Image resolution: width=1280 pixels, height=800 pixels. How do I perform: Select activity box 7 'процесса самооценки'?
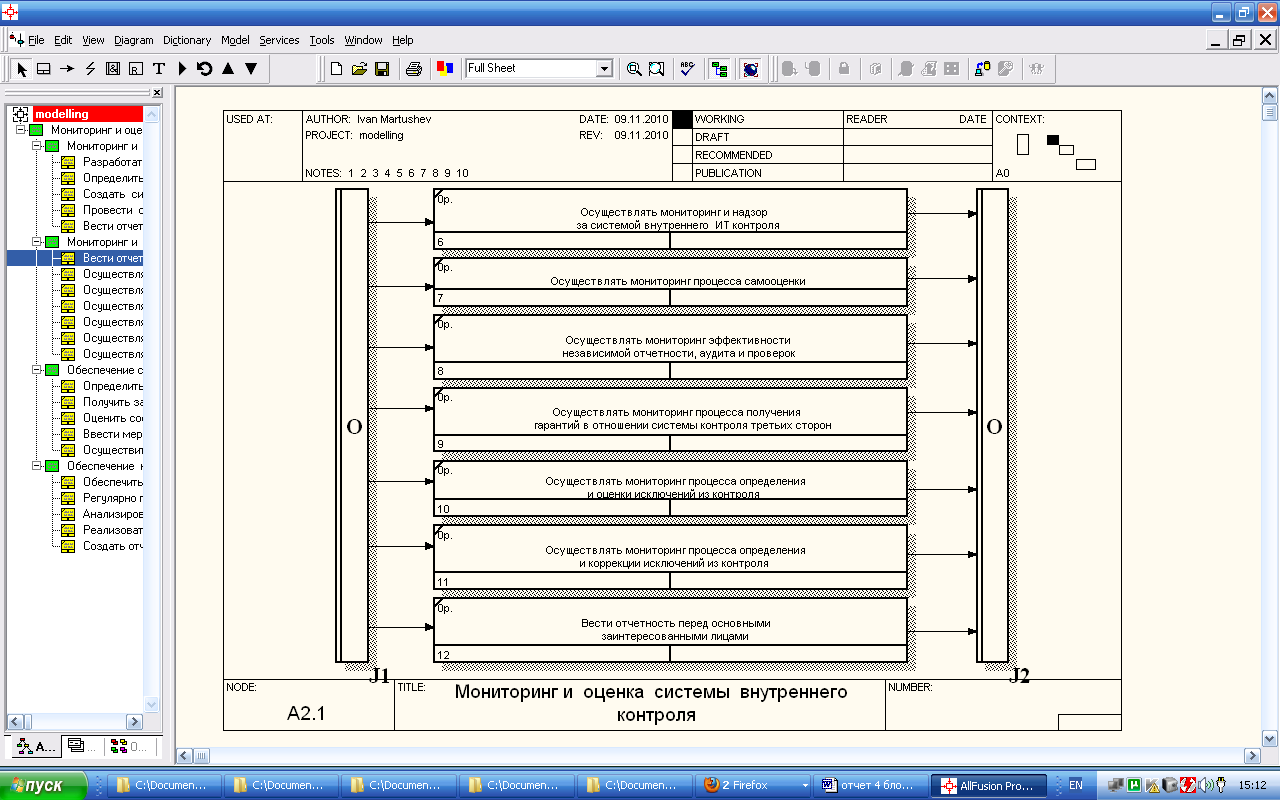(x=670, y=281)
